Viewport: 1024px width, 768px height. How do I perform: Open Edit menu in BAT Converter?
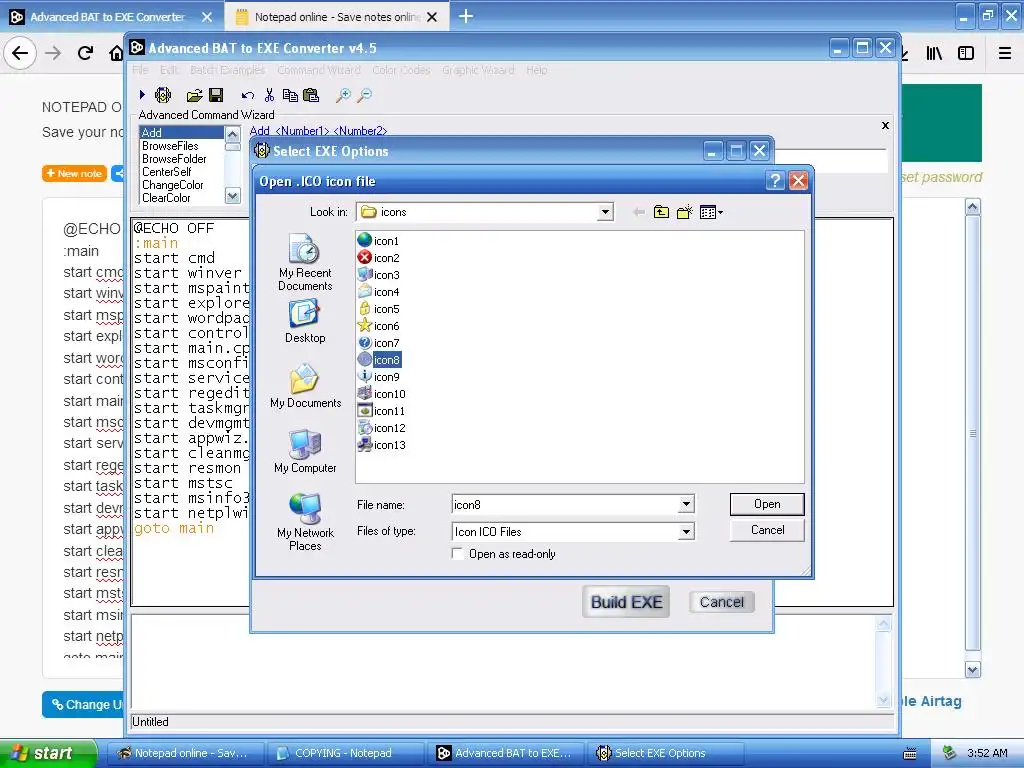pyautogui.click(x=169, y=70)
